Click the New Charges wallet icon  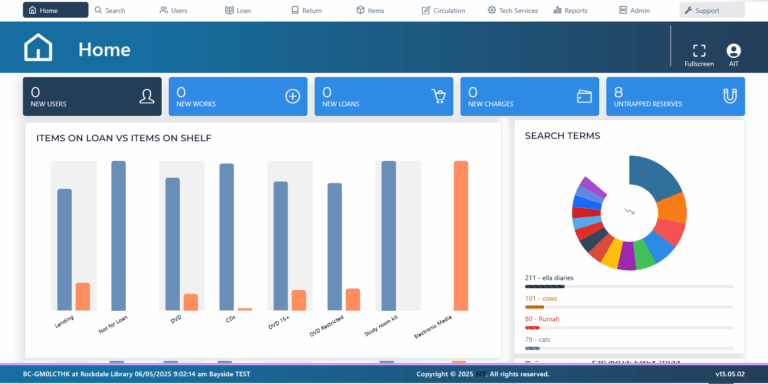584,96
